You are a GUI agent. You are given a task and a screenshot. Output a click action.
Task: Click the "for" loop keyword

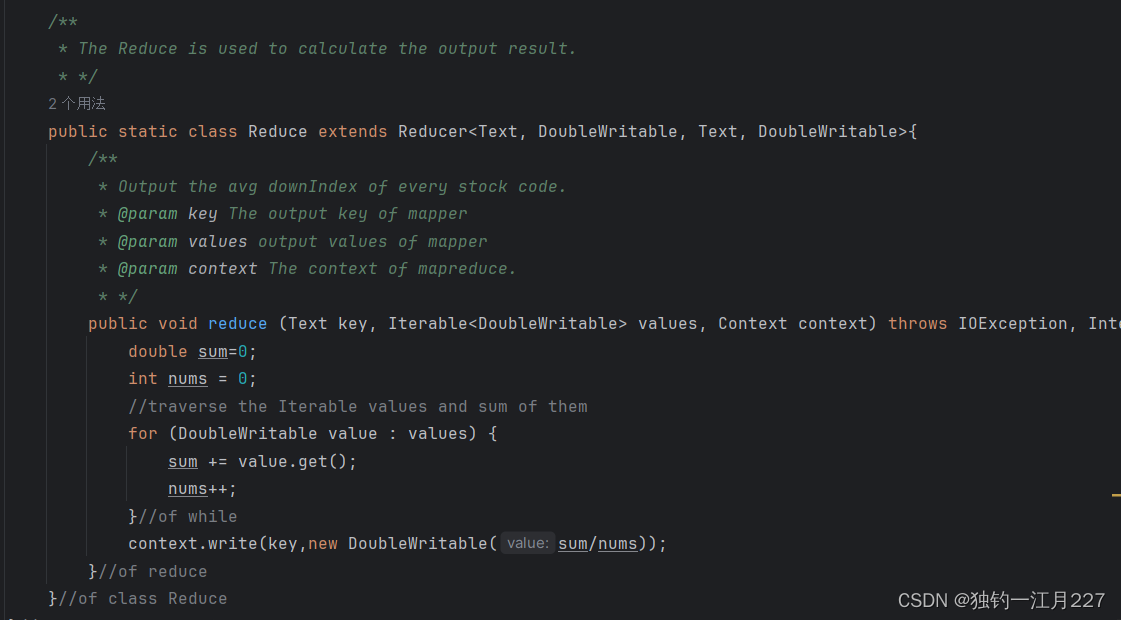[143, 434]
